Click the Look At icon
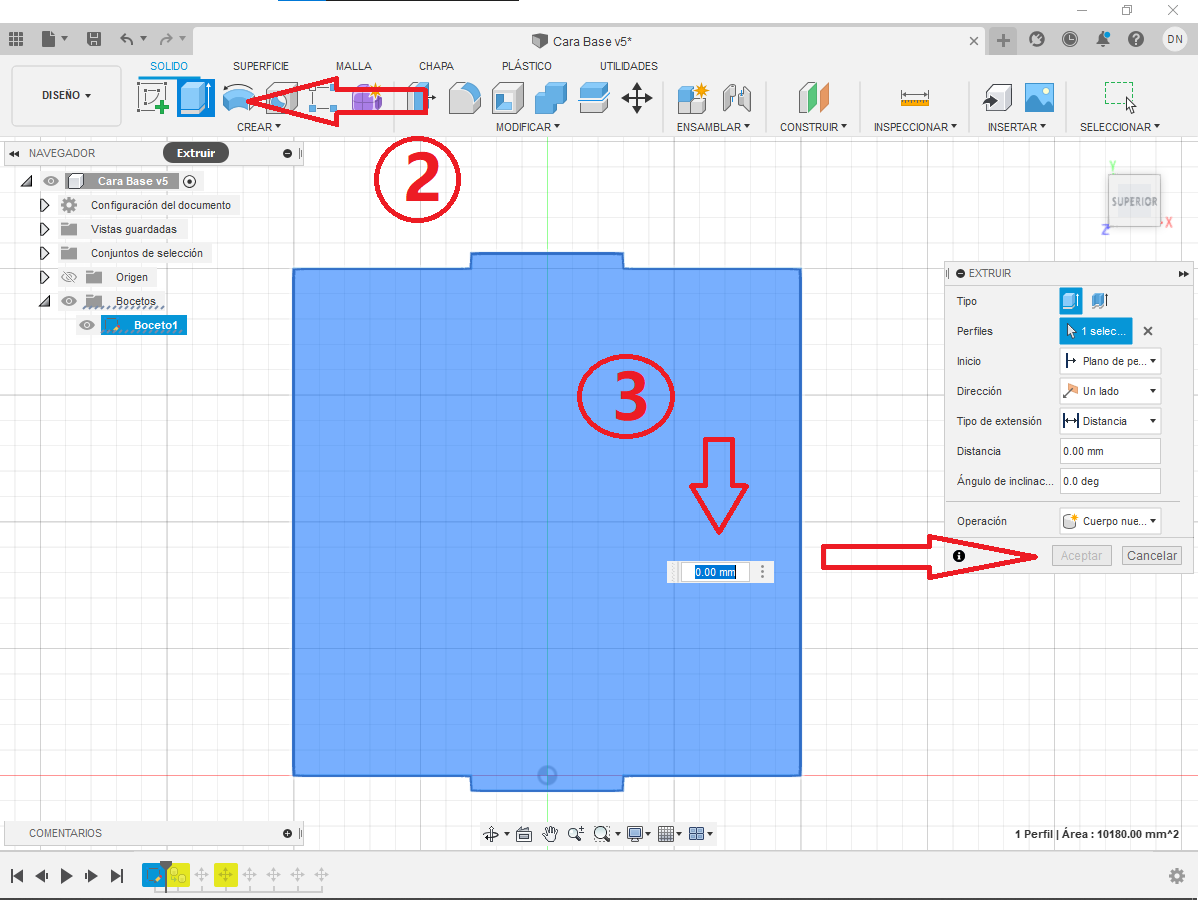 coord(523,834)
